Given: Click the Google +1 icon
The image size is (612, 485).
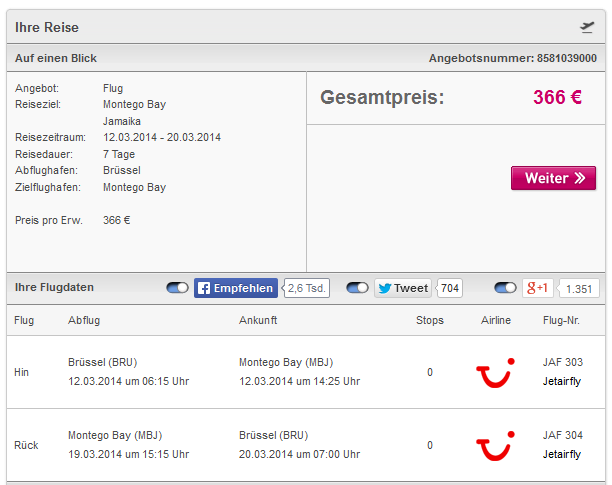Looking at the screenshot, I should 537,288.
